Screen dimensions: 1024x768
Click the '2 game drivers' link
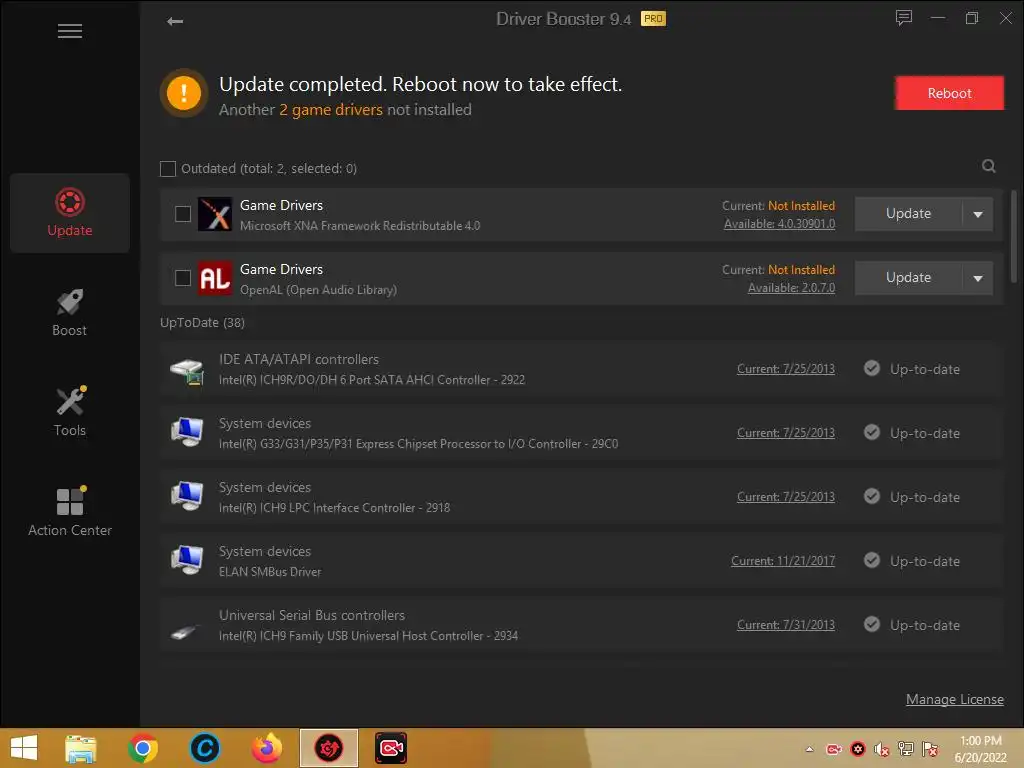(x=331, y=110)
